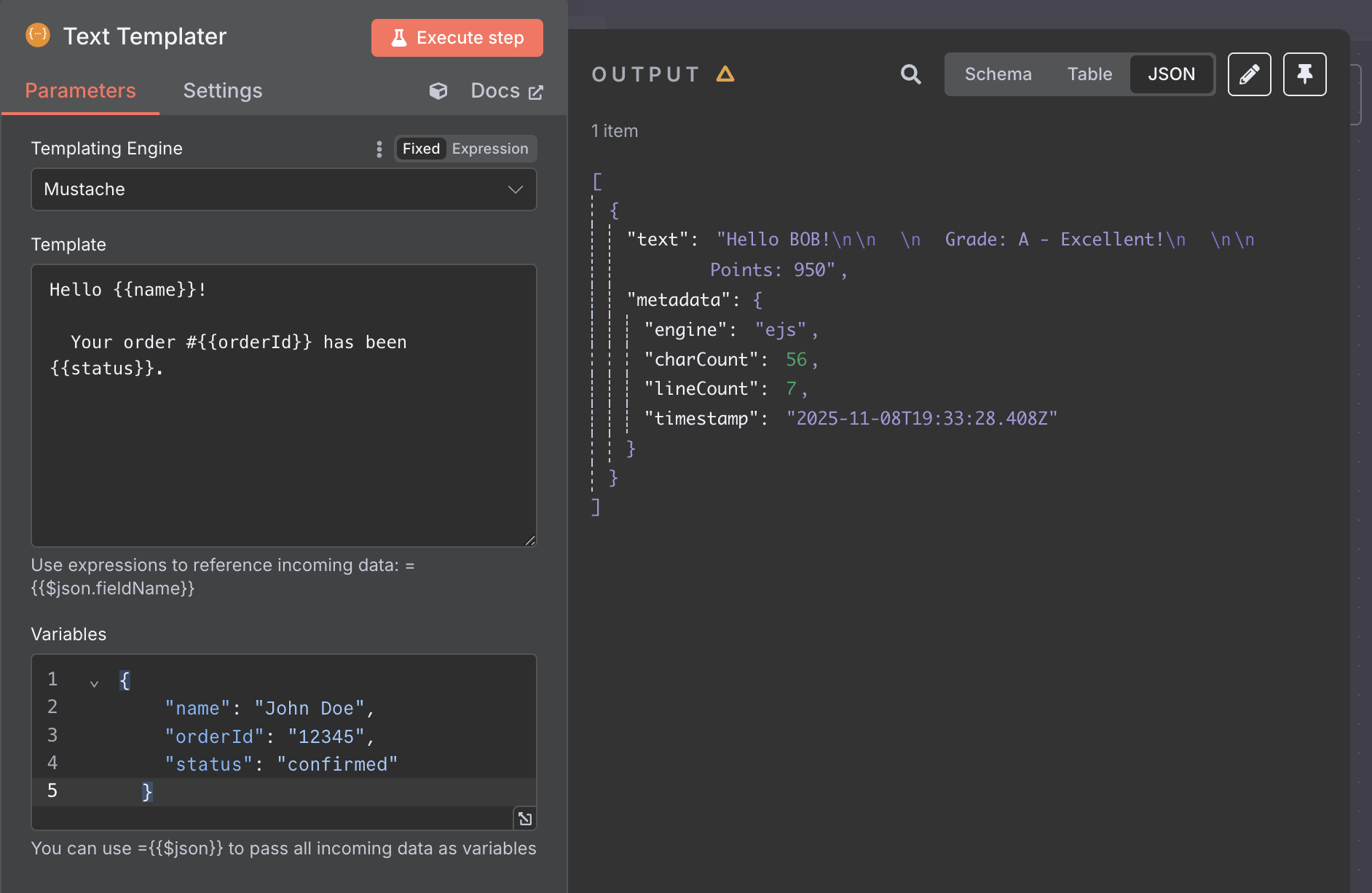1372x893 pixels.
Task: Click the cube package icon beside Docs
Action: pos(438,91)
